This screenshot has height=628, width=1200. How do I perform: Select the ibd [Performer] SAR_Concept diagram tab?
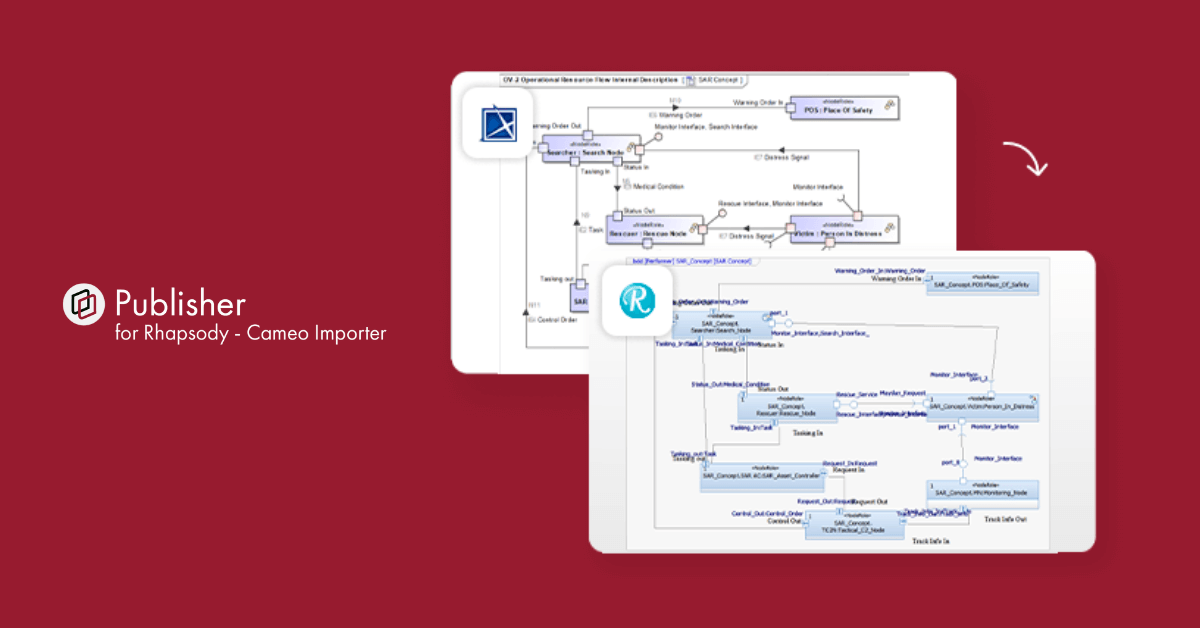691,263
